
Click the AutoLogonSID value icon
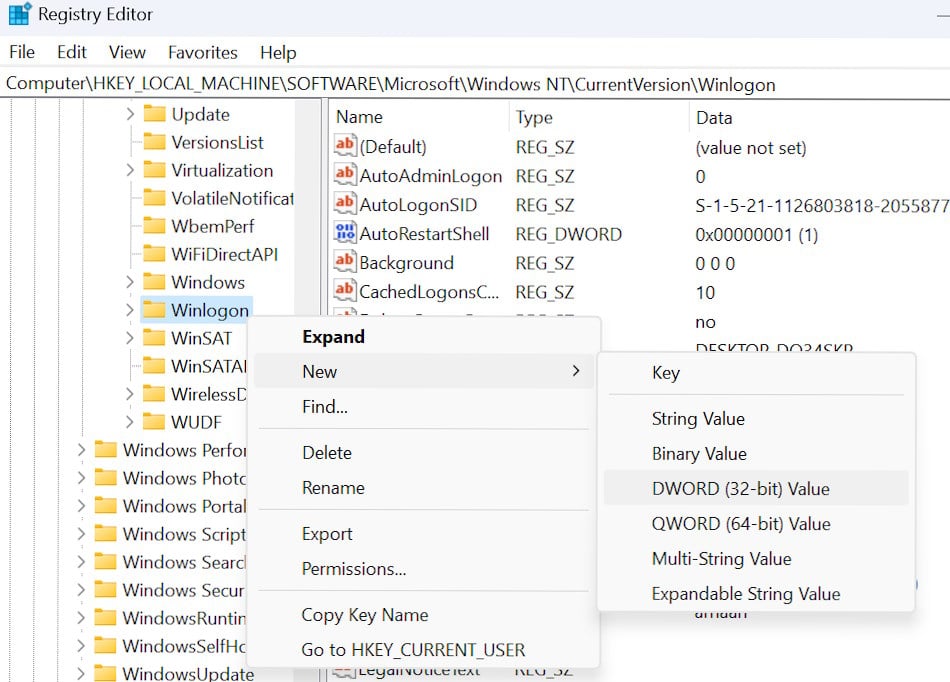coord(345,205)
